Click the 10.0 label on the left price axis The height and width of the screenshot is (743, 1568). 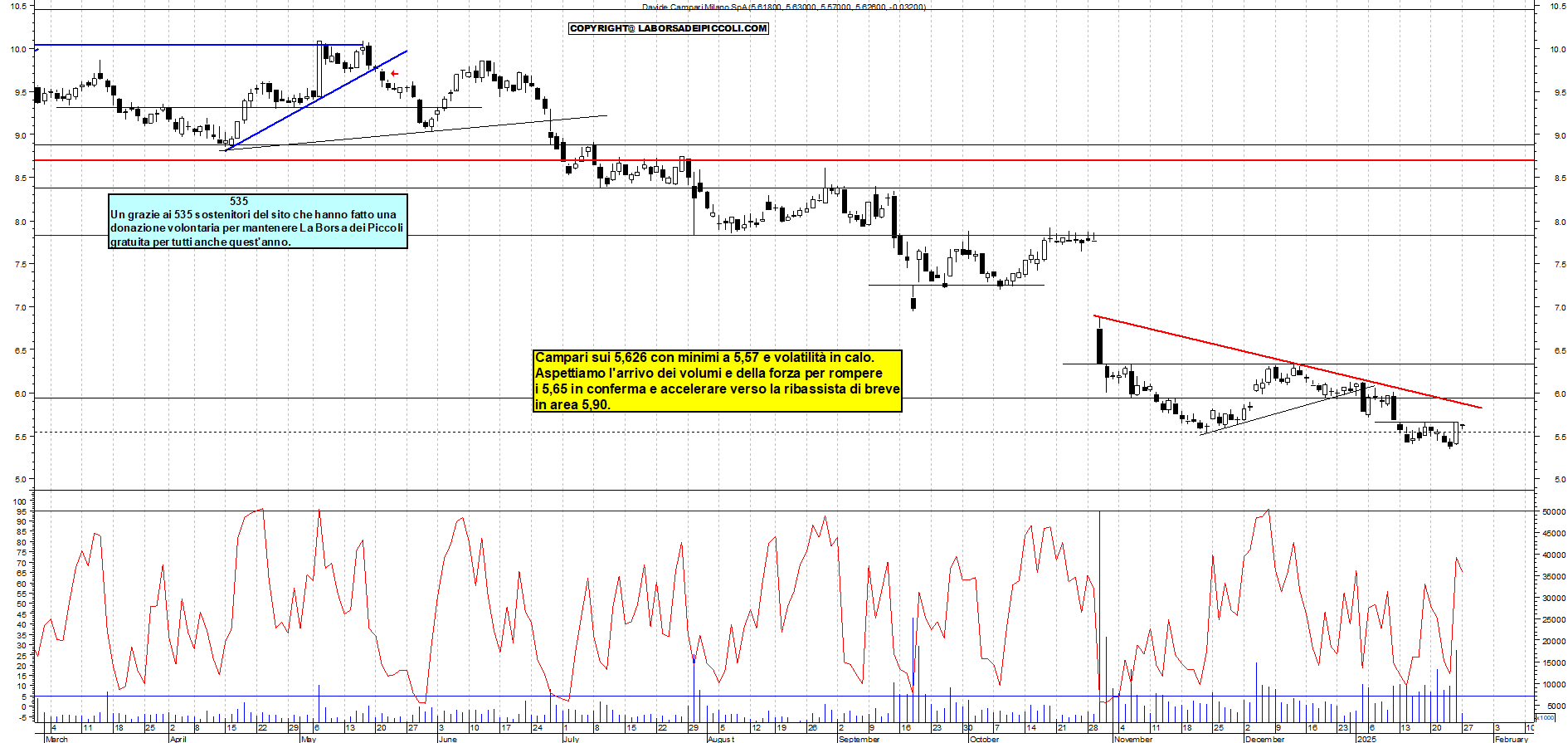tap(18, 49)
